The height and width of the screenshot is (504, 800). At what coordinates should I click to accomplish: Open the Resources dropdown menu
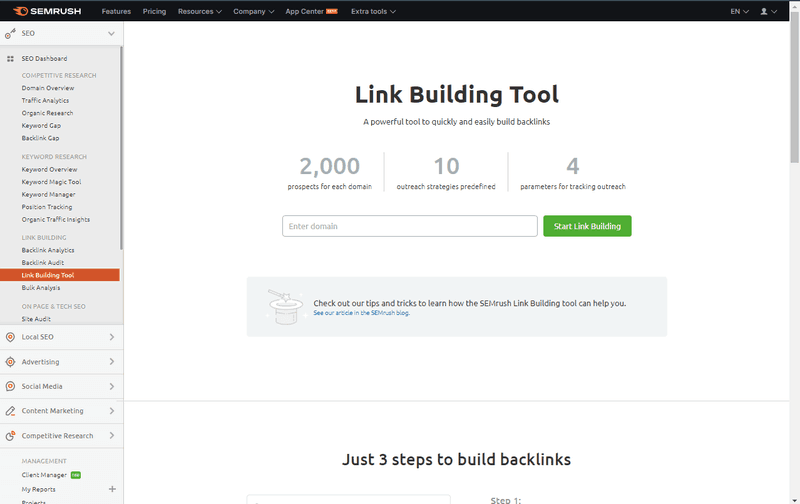coord(199,11)
